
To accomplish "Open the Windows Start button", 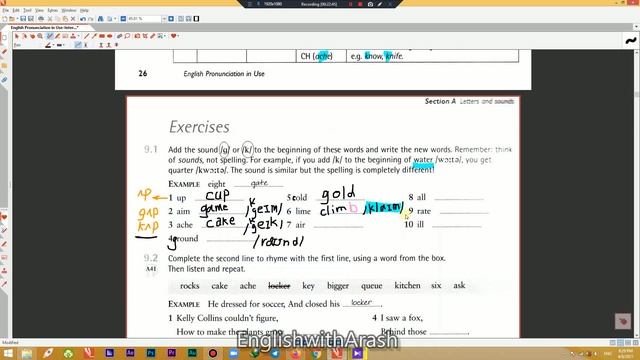I will point(7,353).
